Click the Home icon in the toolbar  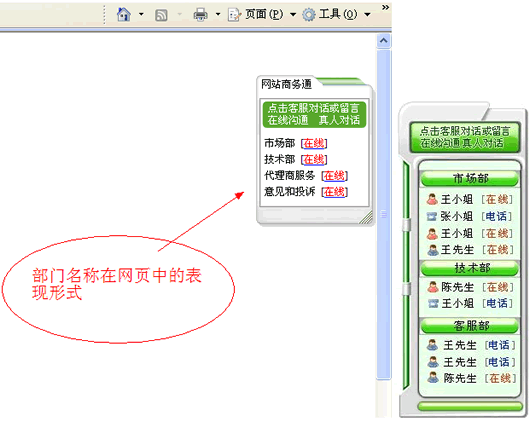(123, 14)
